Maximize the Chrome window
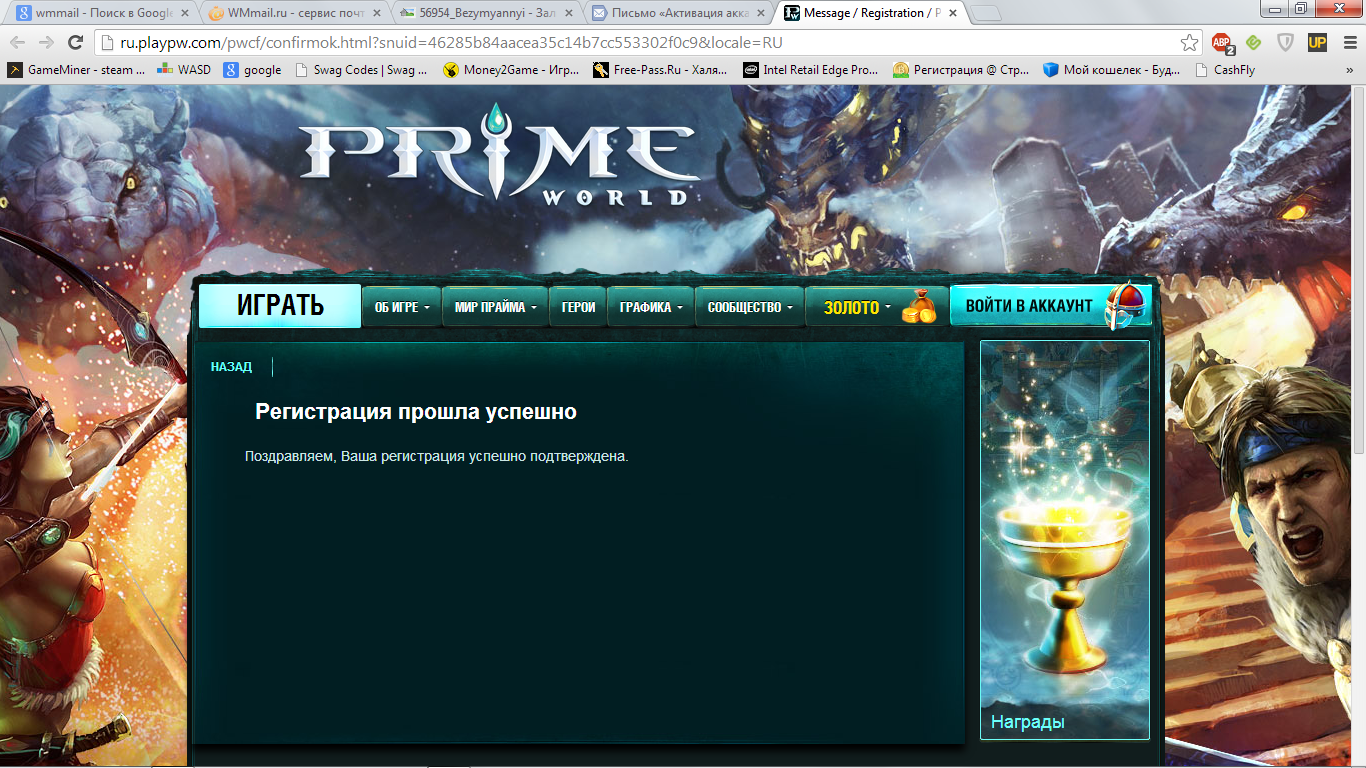Screen dimensions: 1366x768 coord(1301,8)
